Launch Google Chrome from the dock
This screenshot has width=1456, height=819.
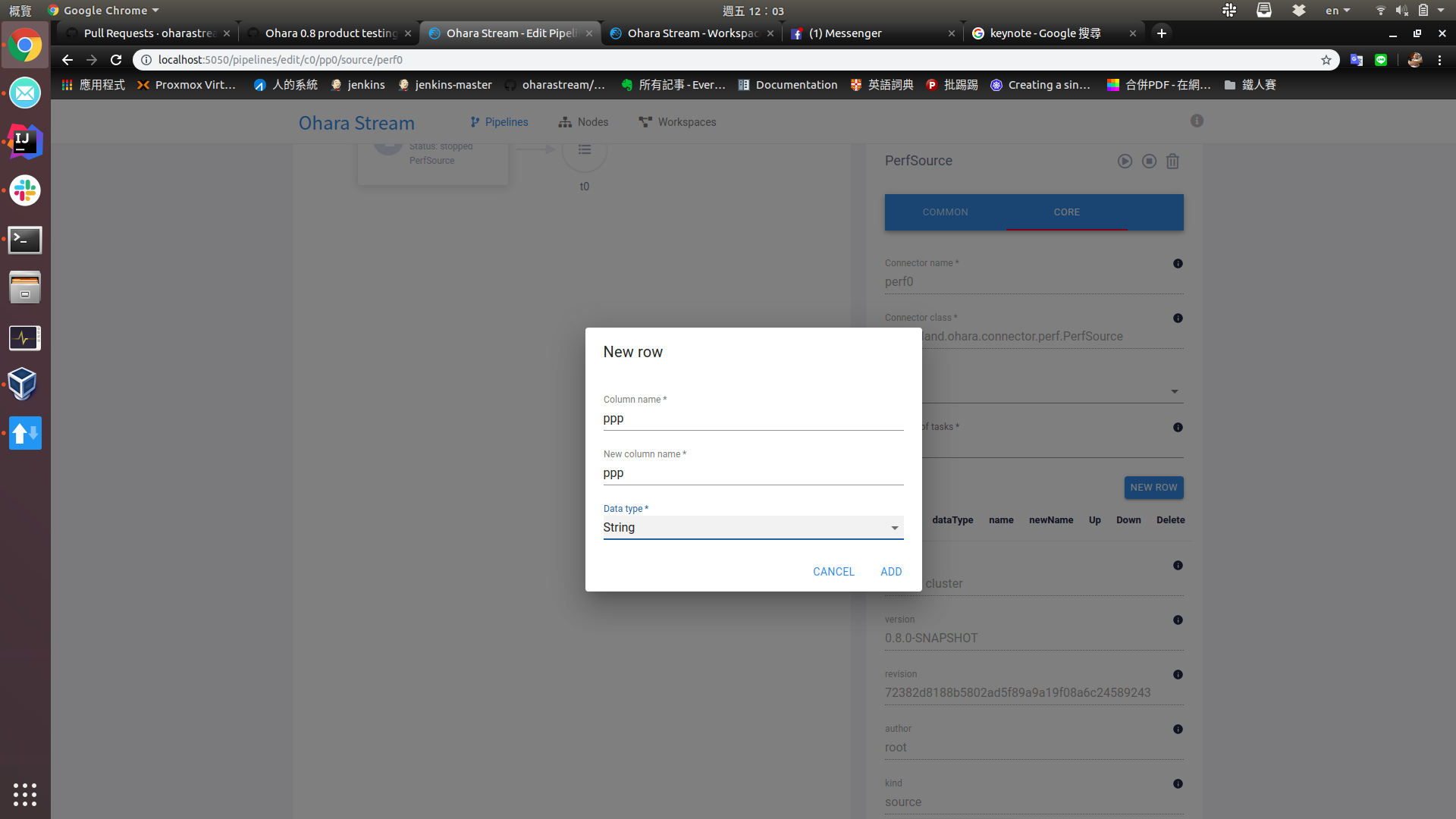[25, 46]
